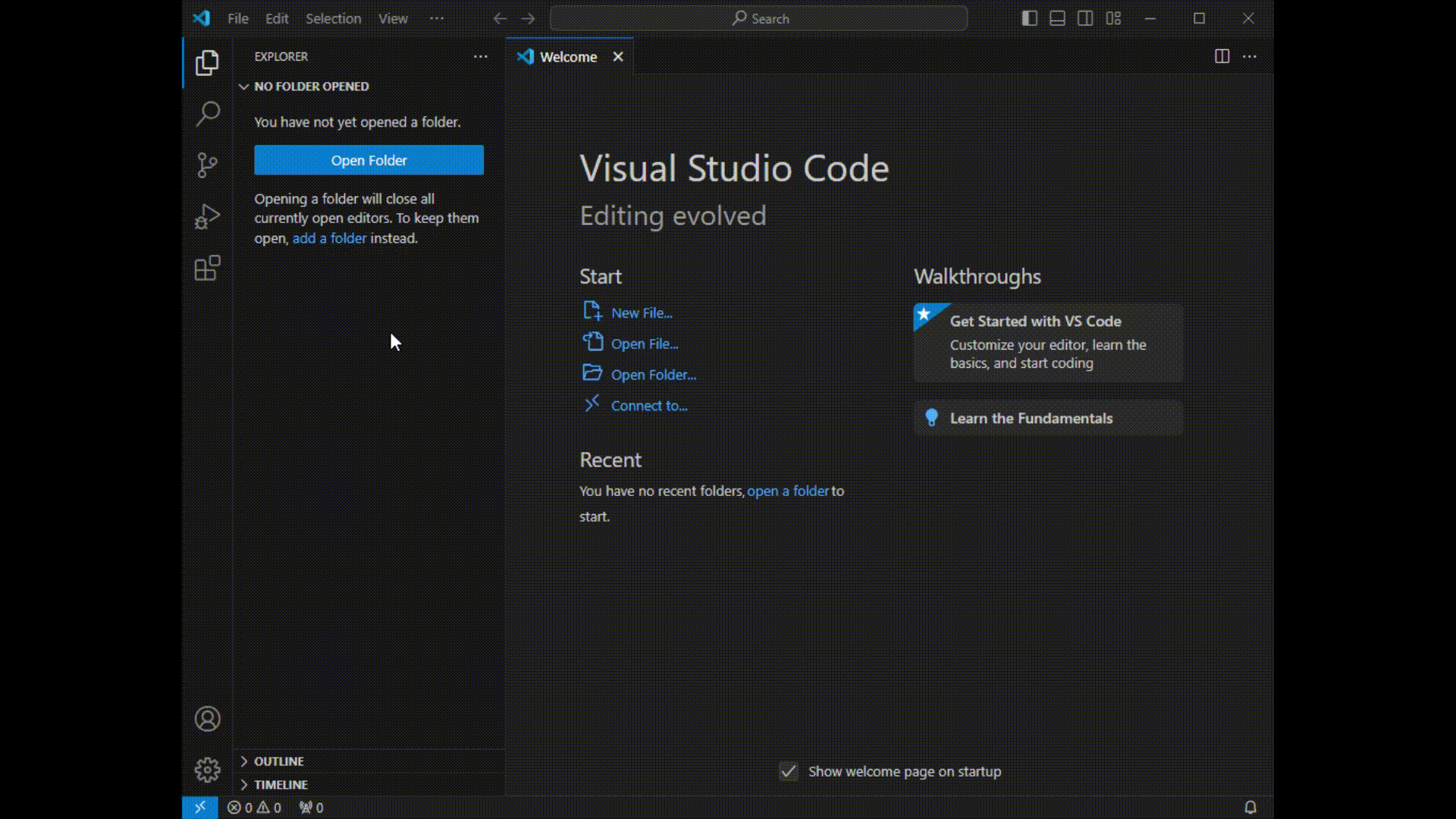Image resolution: width=1456 pixels, height=819 pixels.
Task: Split the editor to the right
Action: click(1222, 56)
